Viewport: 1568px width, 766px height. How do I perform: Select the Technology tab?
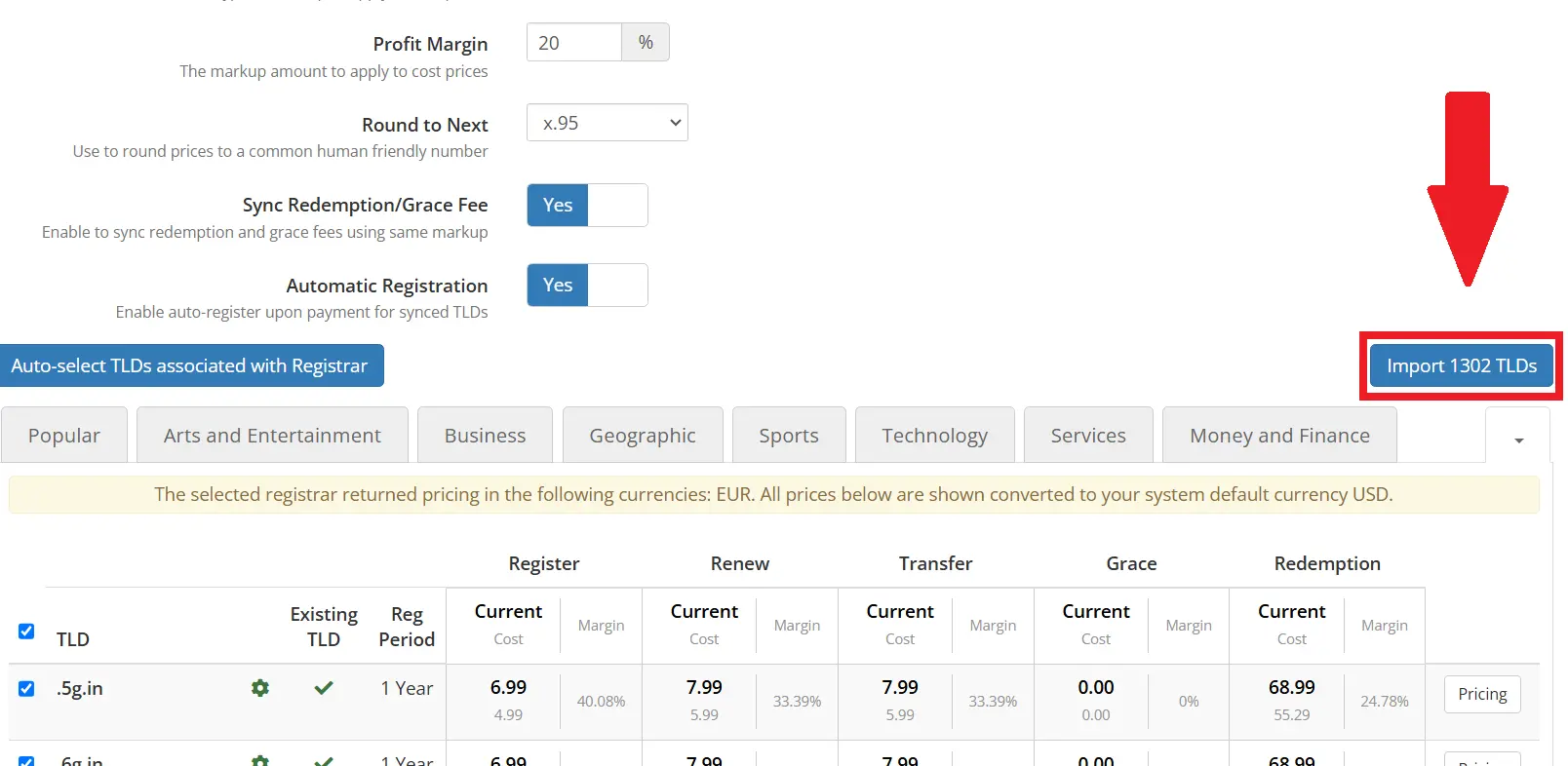pos(934,435)
